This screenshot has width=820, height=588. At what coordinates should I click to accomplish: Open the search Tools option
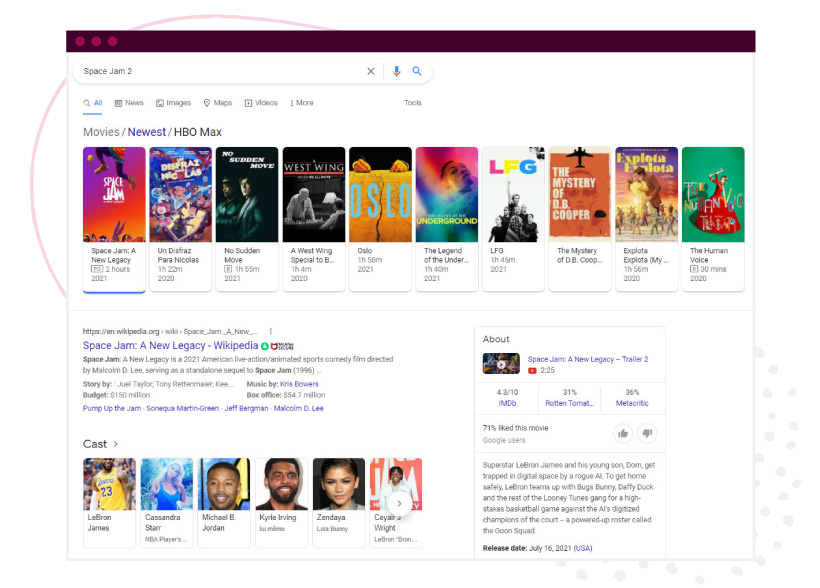click(413, 103)
